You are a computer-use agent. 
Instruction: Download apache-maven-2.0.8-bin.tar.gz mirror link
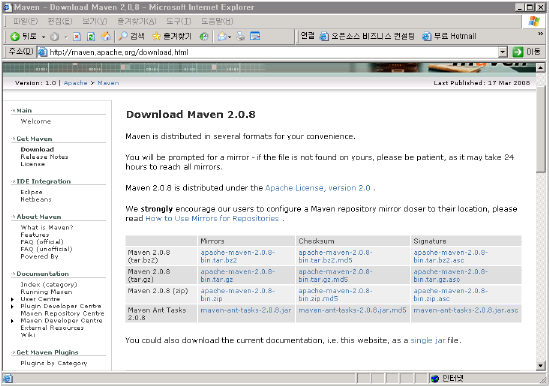point(237,276)
